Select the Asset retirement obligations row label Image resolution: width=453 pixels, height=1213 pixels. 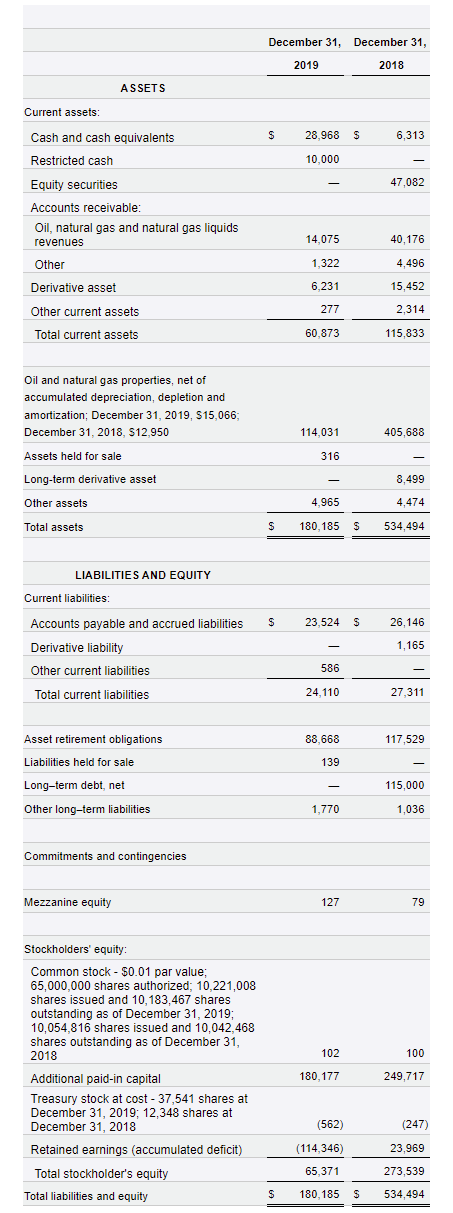pyautogui.click(x=93, y=739)
